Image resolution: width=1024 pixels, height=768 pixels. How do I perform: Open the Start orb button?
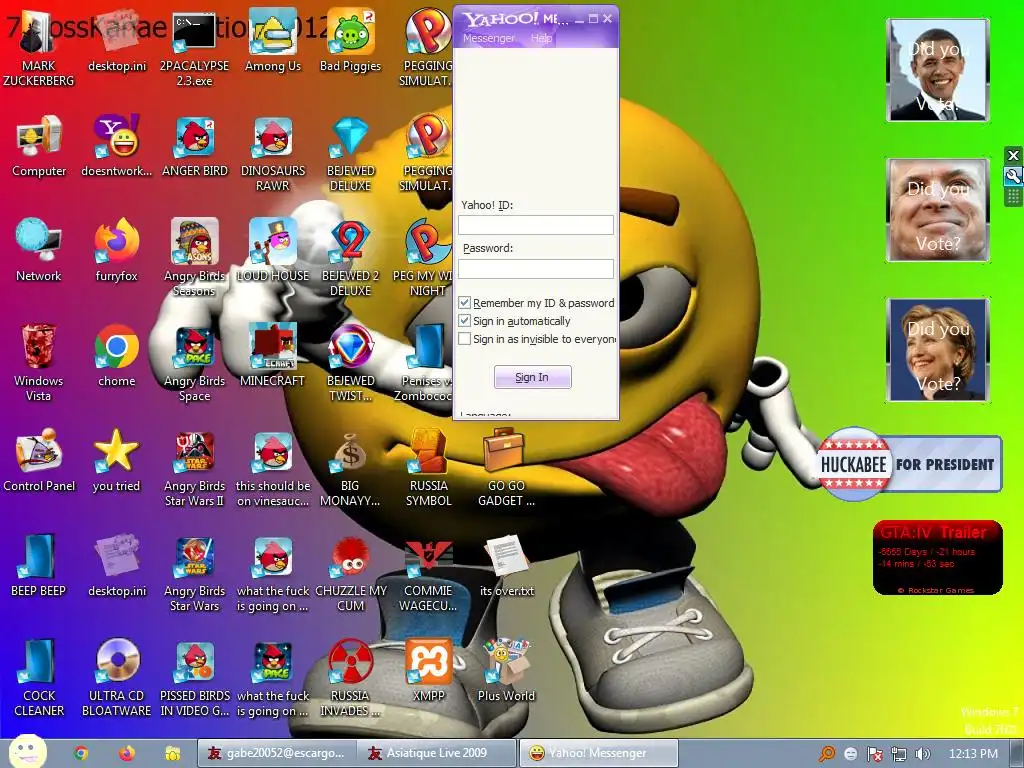click(27, 751)
